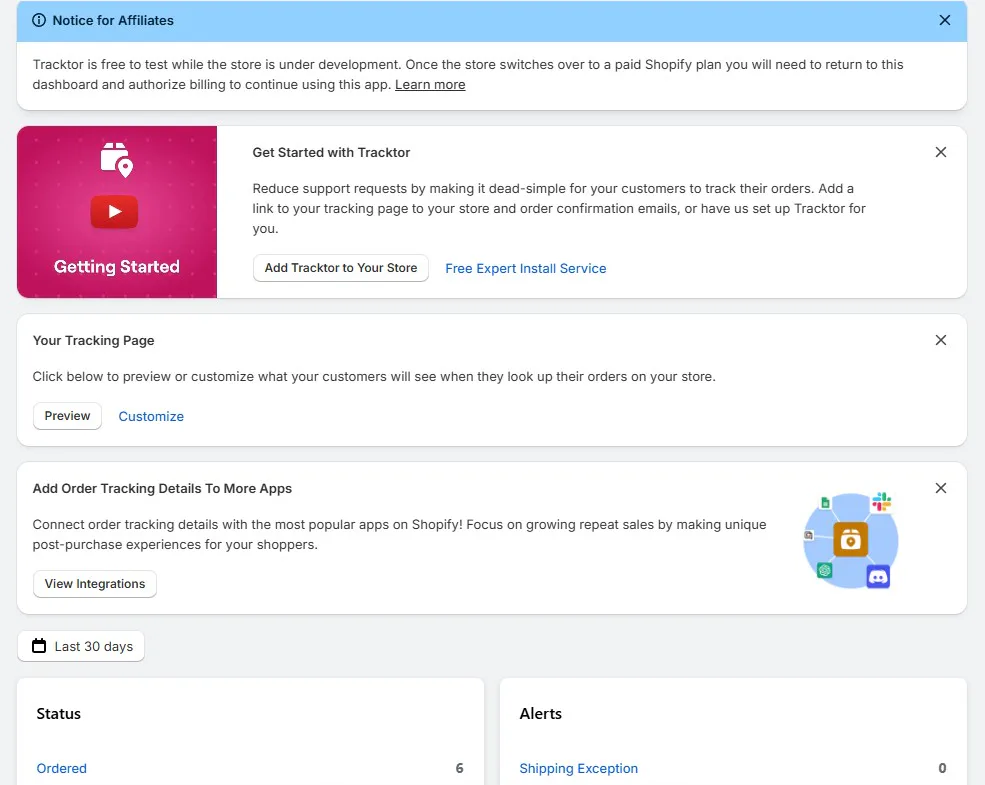The height and width of the screenshot is (785, 985).
Task: Click the Preview button
Action: pyautogui.click(x=67, y=416)
